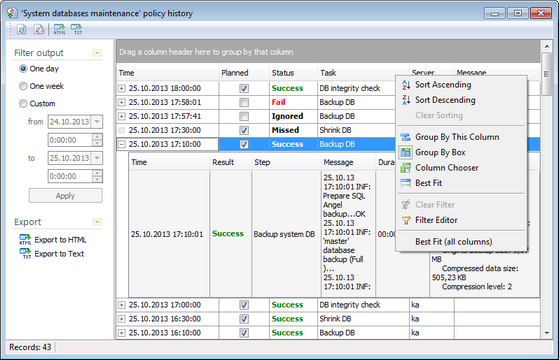The height and width of the screenshot is (360, 559).
Task: Click the HTML icon in Export panel
Action: (x=25, y=240)
